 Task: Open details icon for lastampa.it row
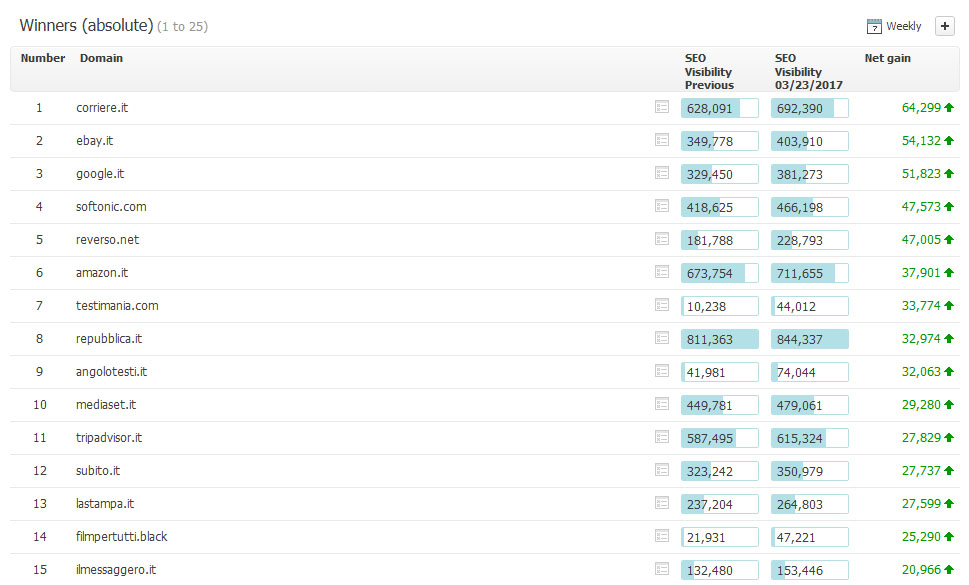(x=662, y=503)
